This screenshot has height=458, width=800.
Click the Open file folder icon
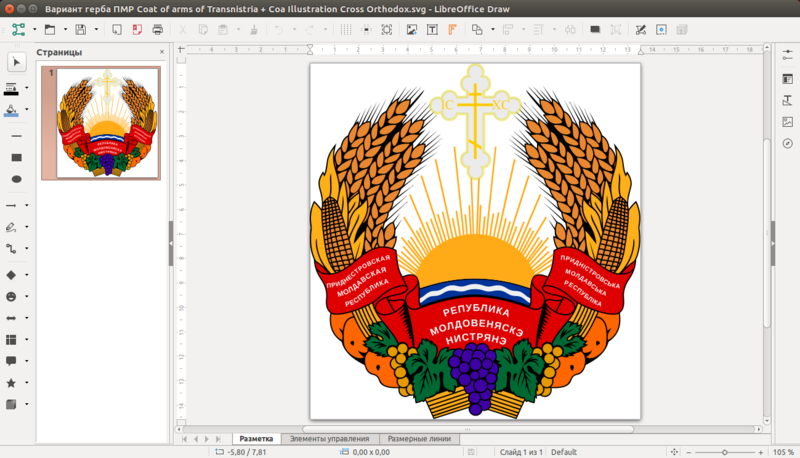coord(49,30)
